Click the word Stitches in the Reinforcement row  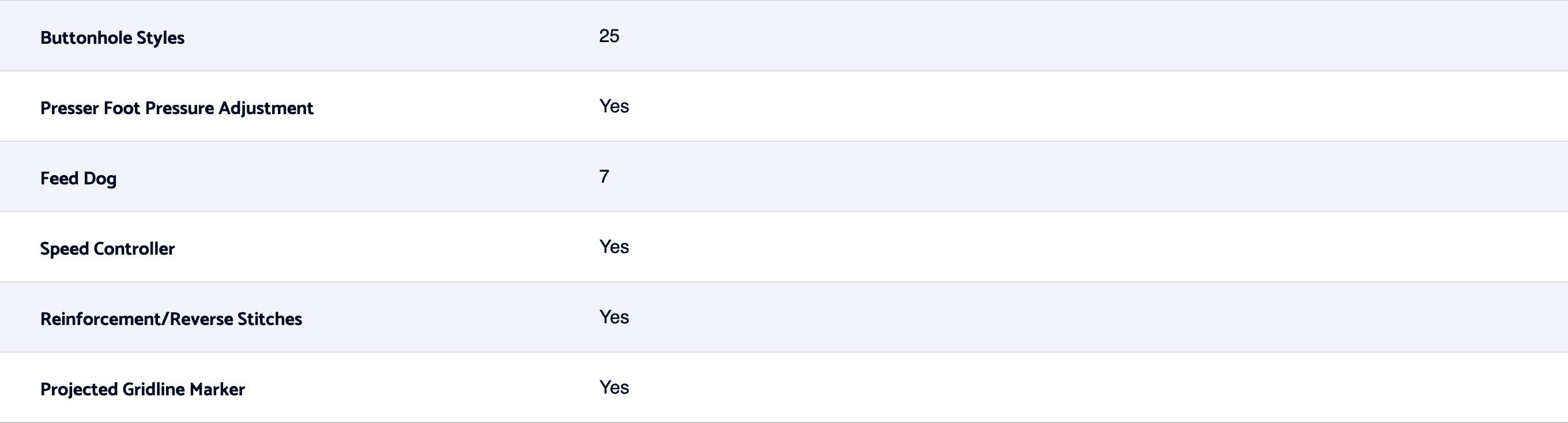(270, 319)
